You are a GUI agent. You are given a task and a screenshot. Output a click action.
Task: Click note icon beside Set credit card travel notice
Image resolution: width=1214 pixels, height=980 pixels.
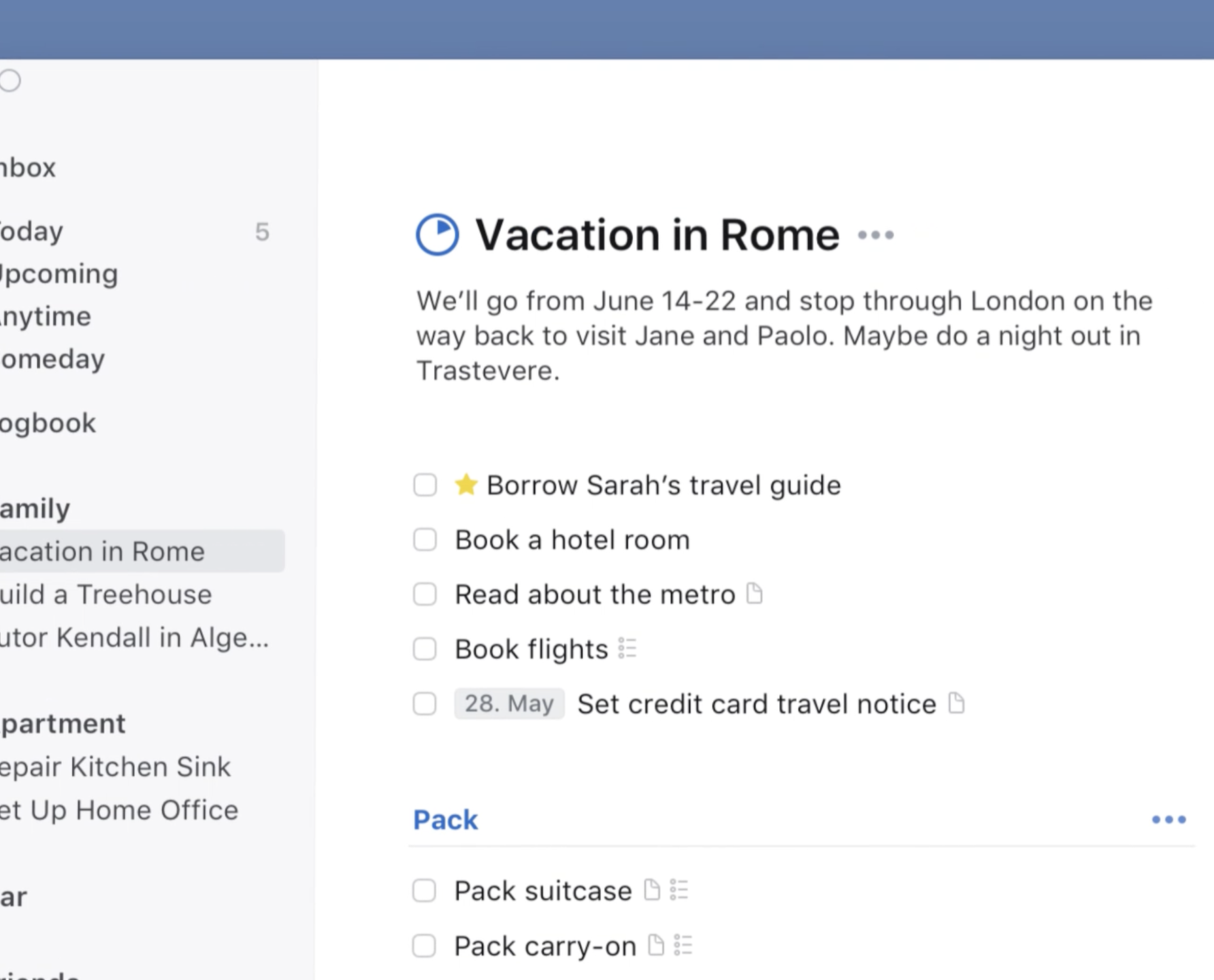(x=956, y=703)
